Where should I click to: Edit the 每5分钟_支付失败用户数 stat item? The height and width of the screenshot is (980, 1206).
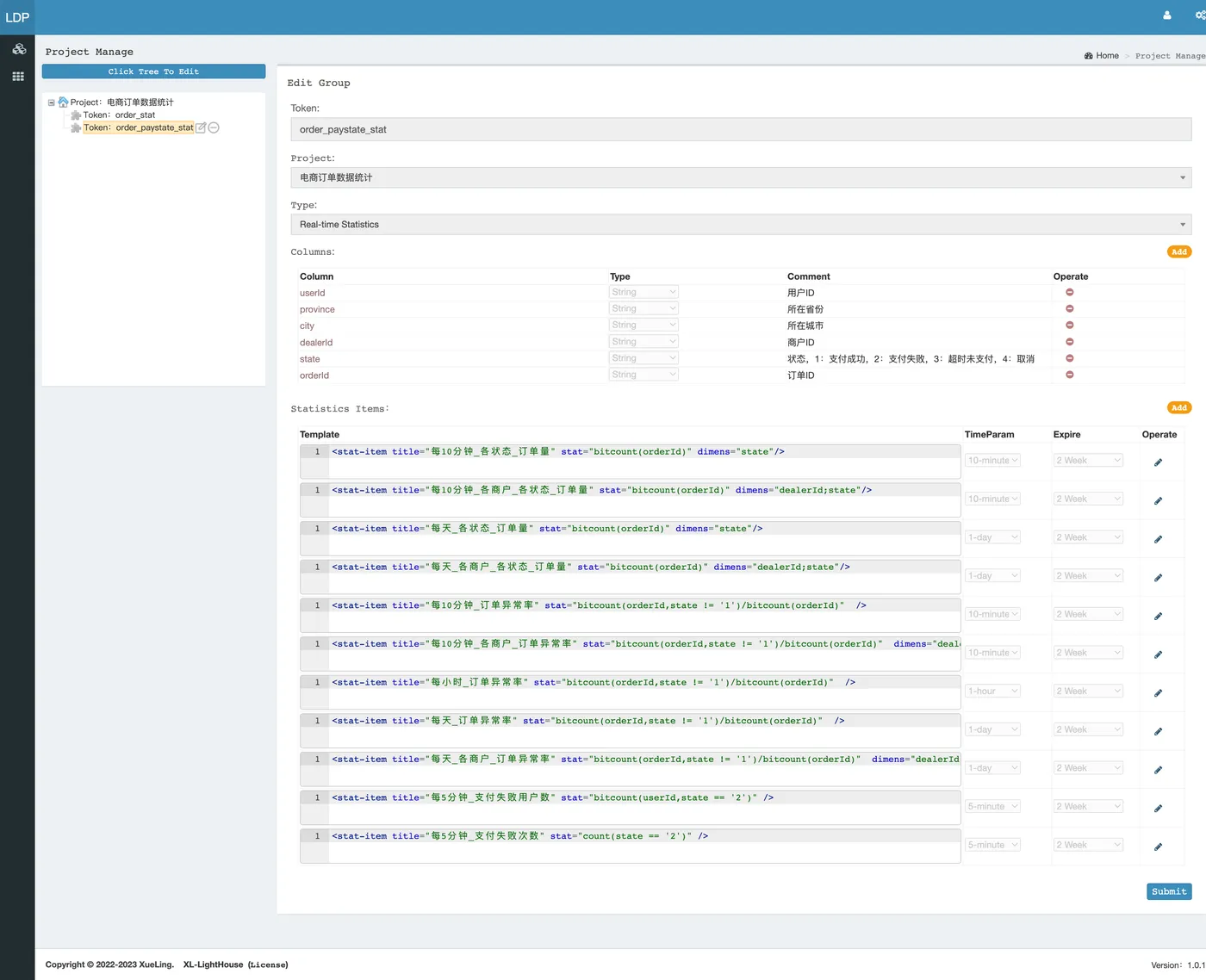1158,808
